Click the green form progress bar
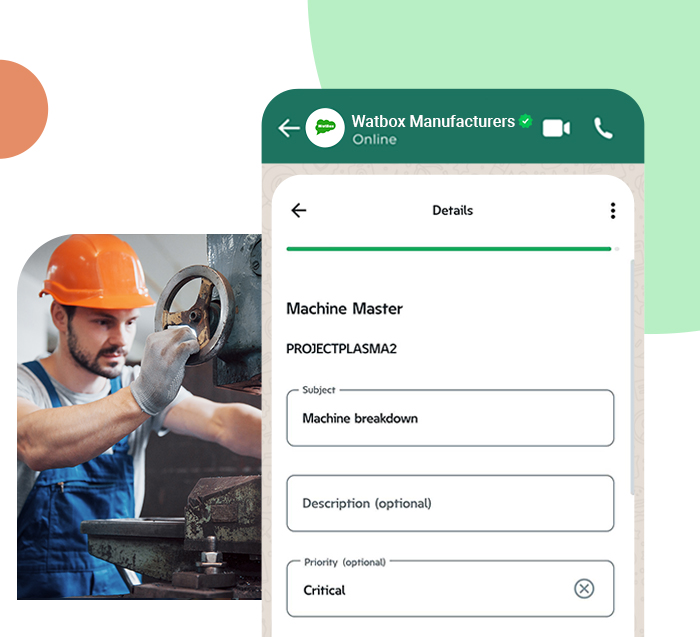This screenshot has width=700, height=637. (x=449, y=249)
